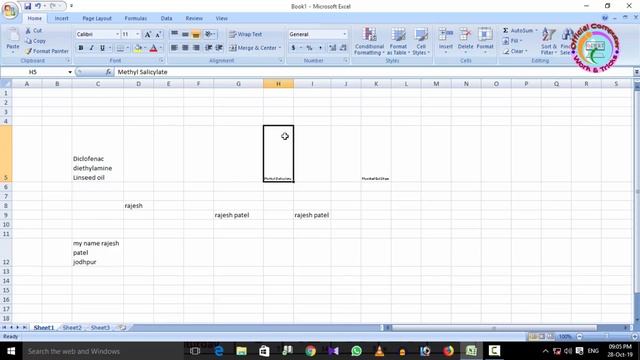The height and width of the screenshot is (360, 640).
Task: Toggle Wrap Text
Action: pyautogui.click(x=246, y=34)
